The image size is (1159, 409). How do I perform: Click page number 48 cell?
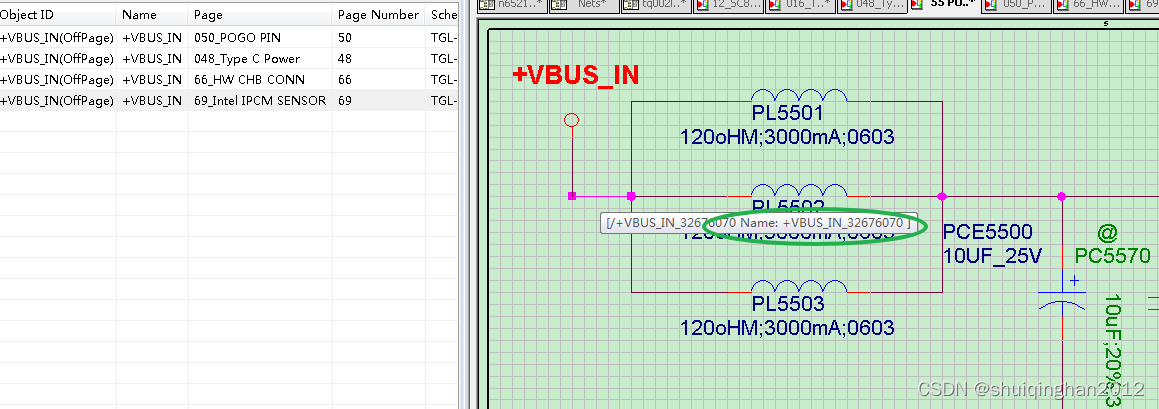click(344, 58)
